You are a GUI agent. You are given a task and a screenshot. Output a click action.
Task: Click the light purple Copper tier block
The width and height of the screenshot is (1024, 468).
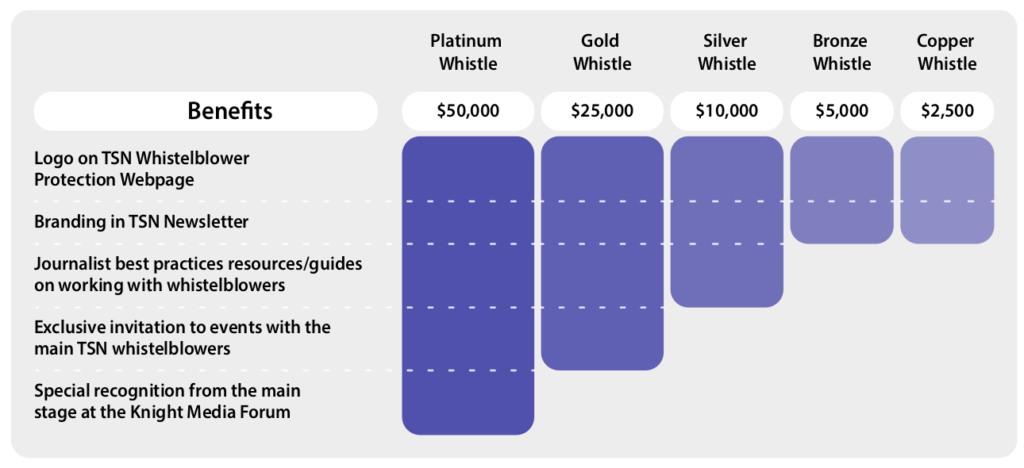[946, 190]
